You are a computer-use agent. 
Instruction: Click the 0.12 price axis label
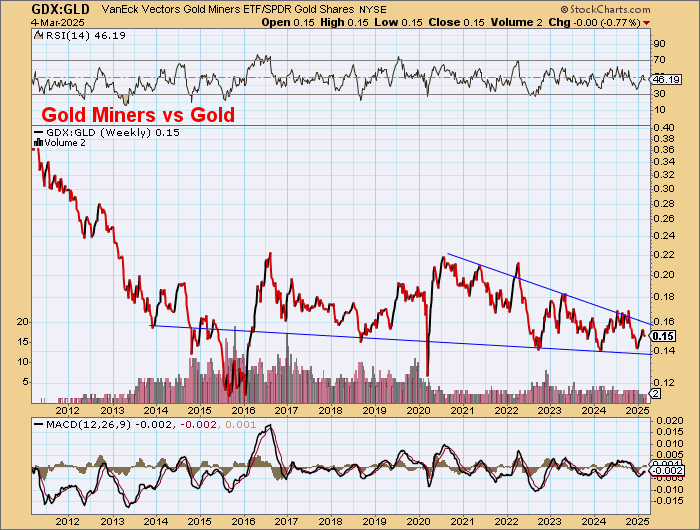[x=663, y=383]
